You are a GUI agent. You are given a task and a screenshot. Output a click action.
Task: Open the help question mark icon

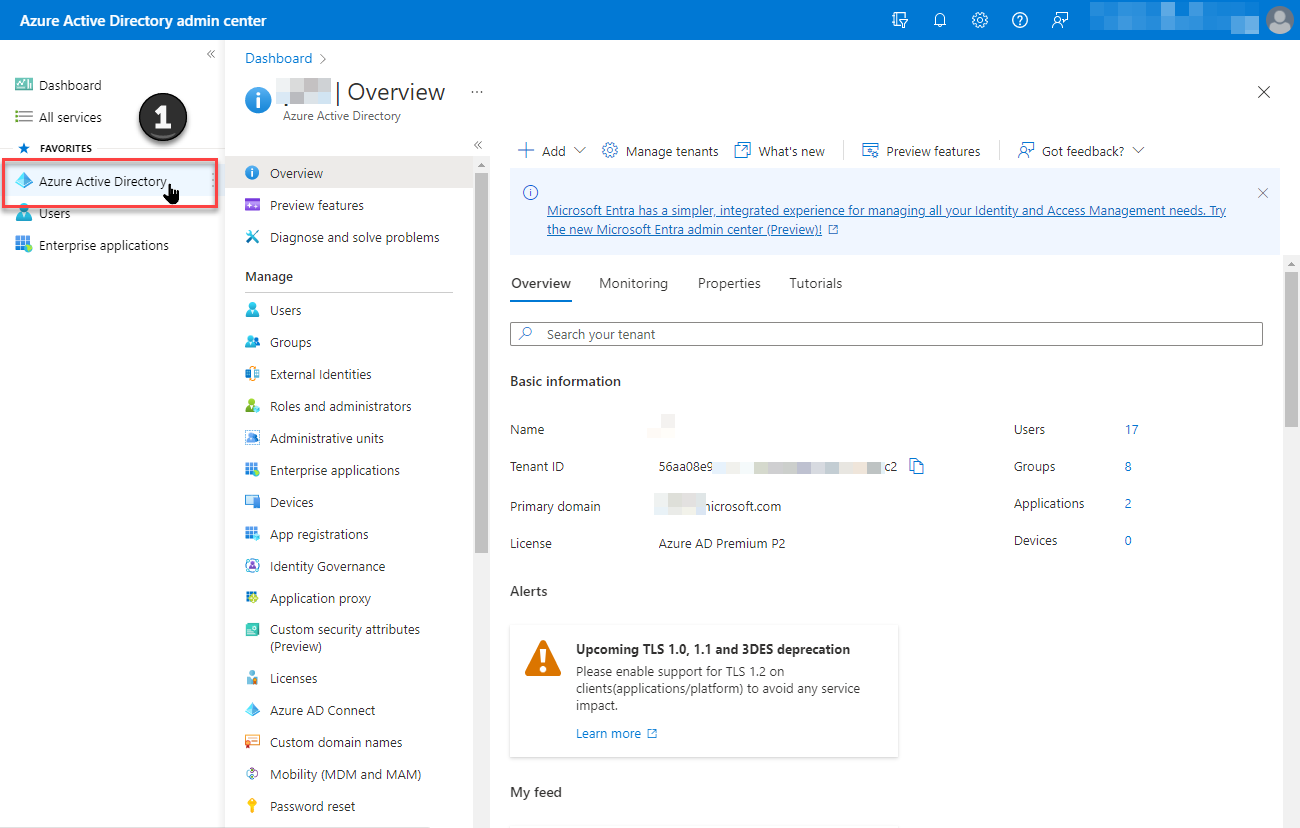(x=1020, y=20)
